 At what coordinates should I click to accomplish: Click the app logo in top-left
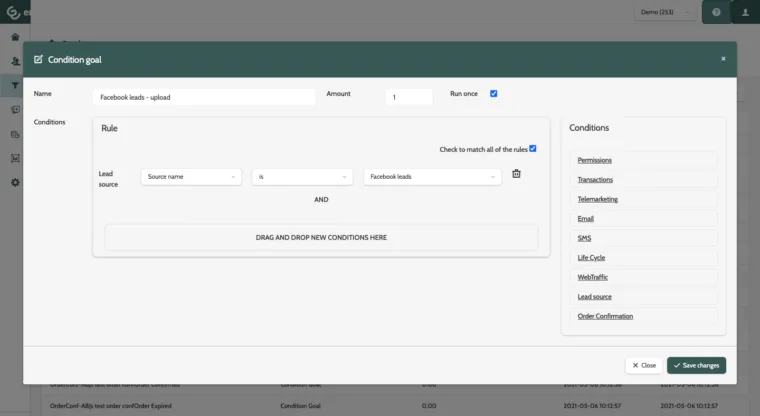(14, 12)
